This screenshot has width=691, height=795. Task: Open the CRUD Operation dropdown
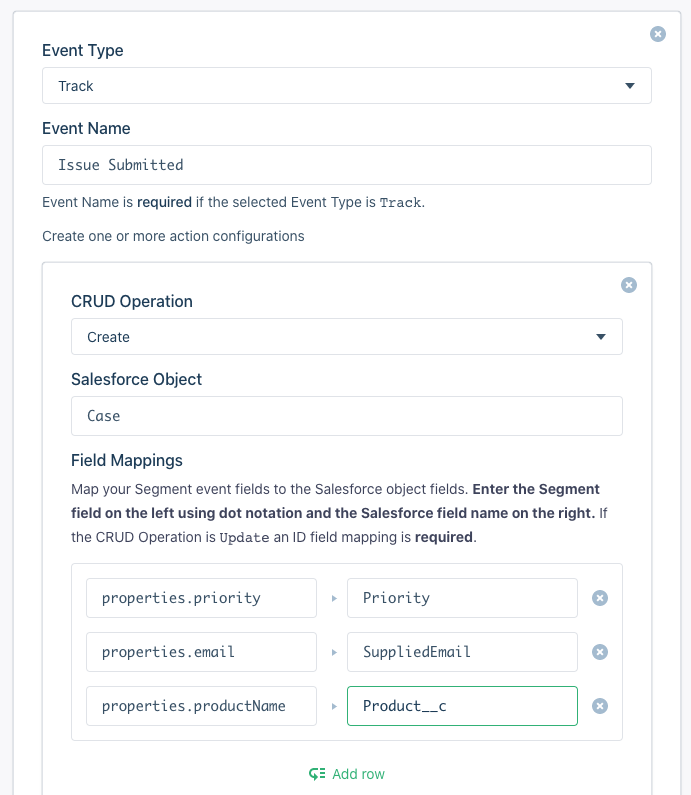(346, 337)
